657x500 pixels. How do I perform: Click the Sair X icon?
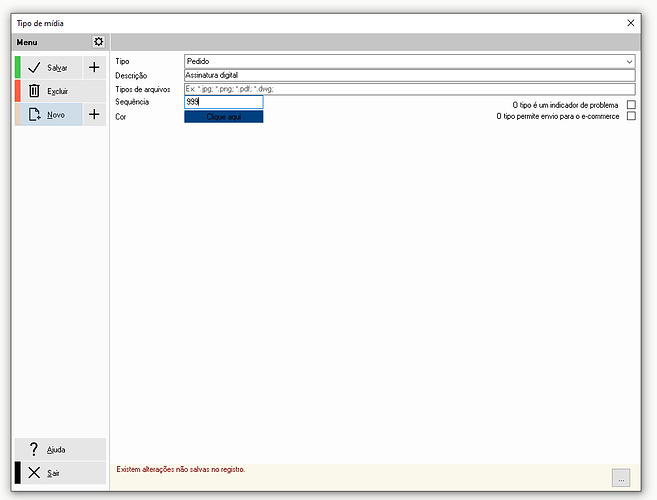(34, 473)
